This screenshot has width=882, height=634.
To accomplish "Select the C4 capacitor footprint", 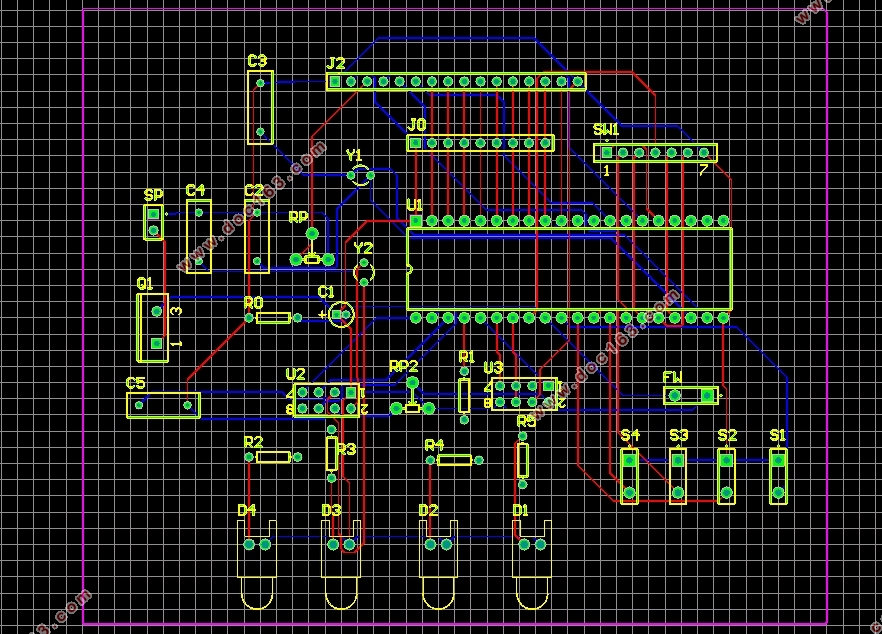I will click(x=199, y=237).
